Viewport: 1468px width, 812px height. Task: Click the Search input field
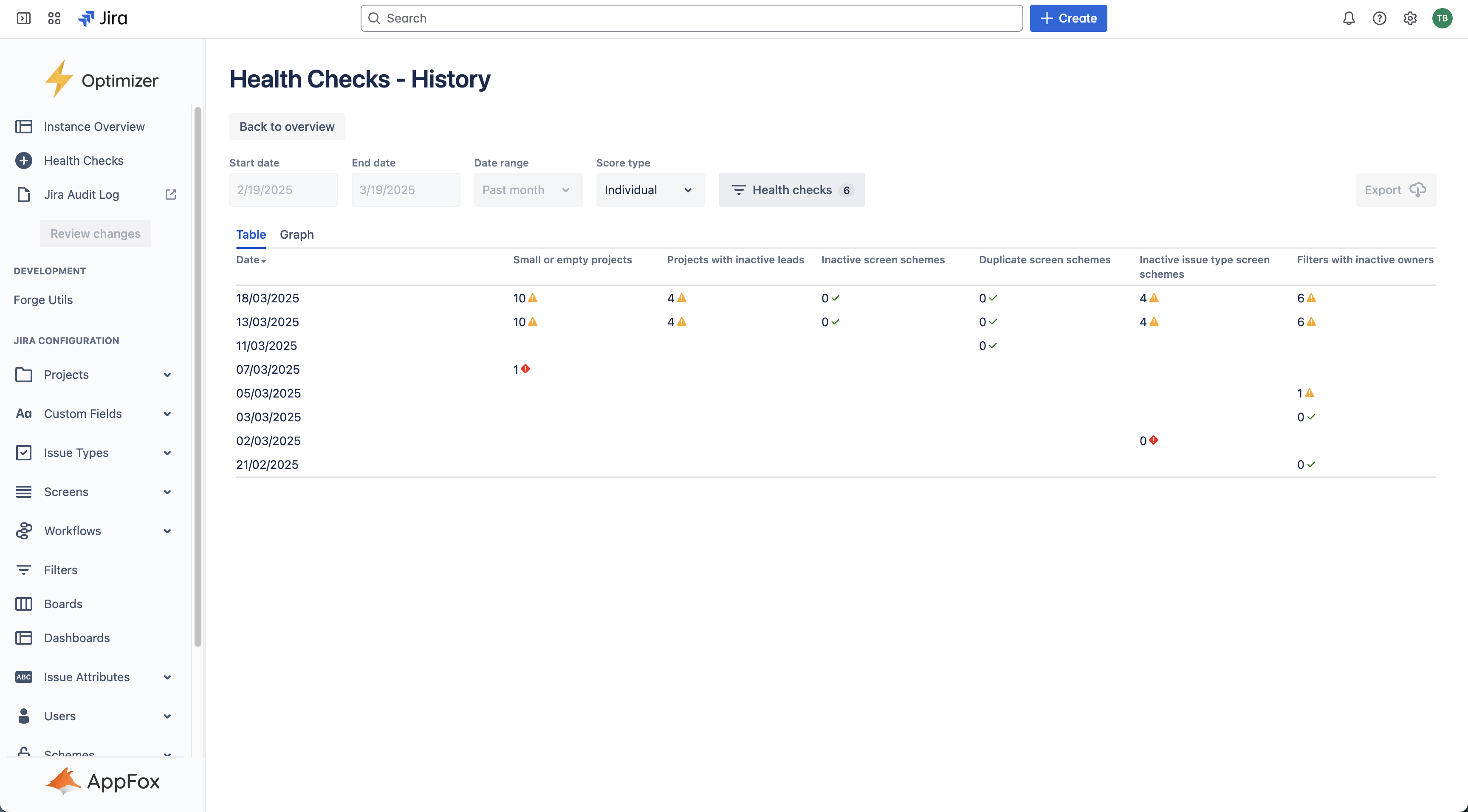(691, 18)
